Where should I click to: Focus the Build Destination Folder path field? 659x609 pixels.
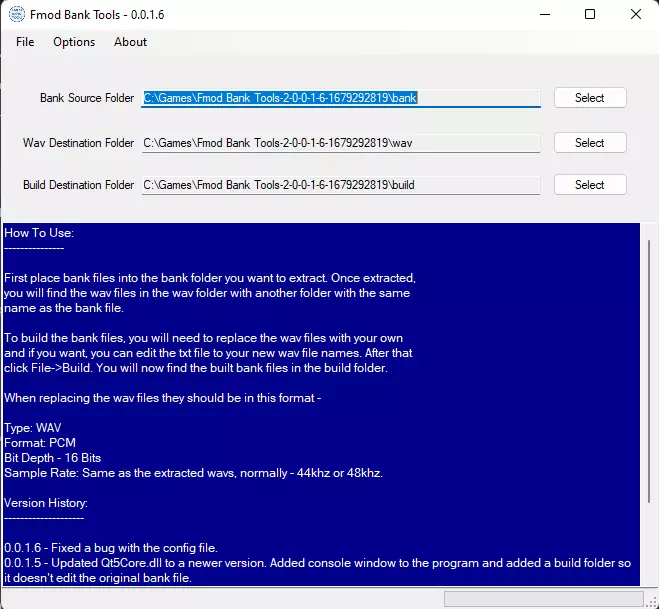341,185
